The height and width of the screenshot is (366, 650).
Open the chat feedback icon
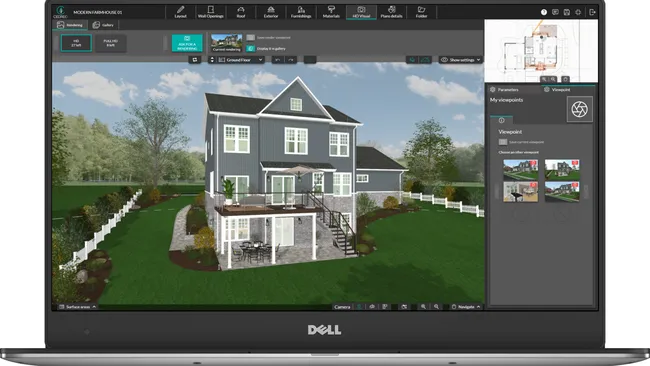point(555,12)
